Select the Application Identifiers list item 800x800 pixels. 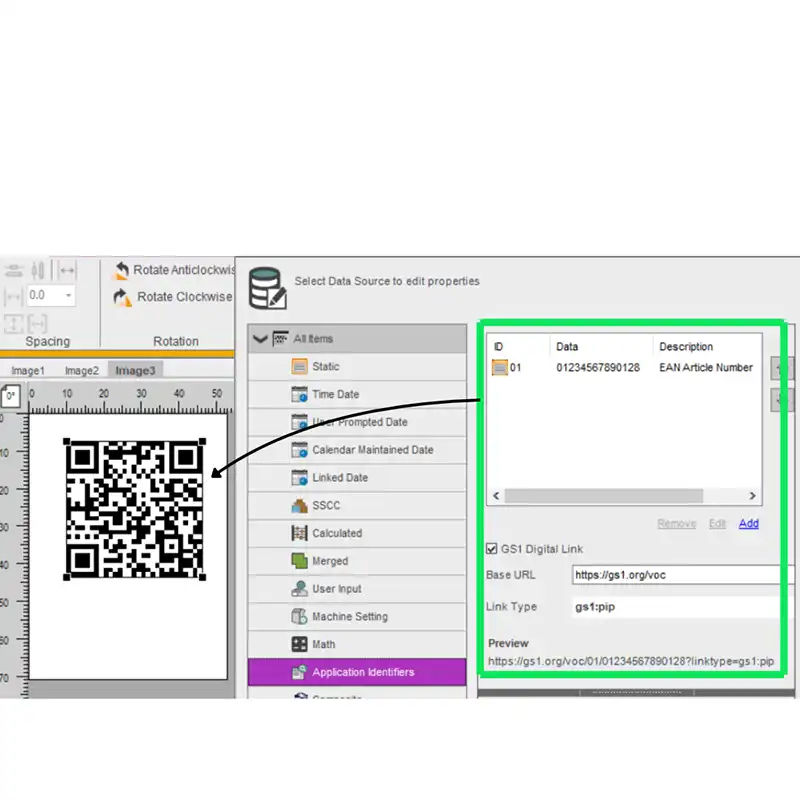click(x=357, y=672)
